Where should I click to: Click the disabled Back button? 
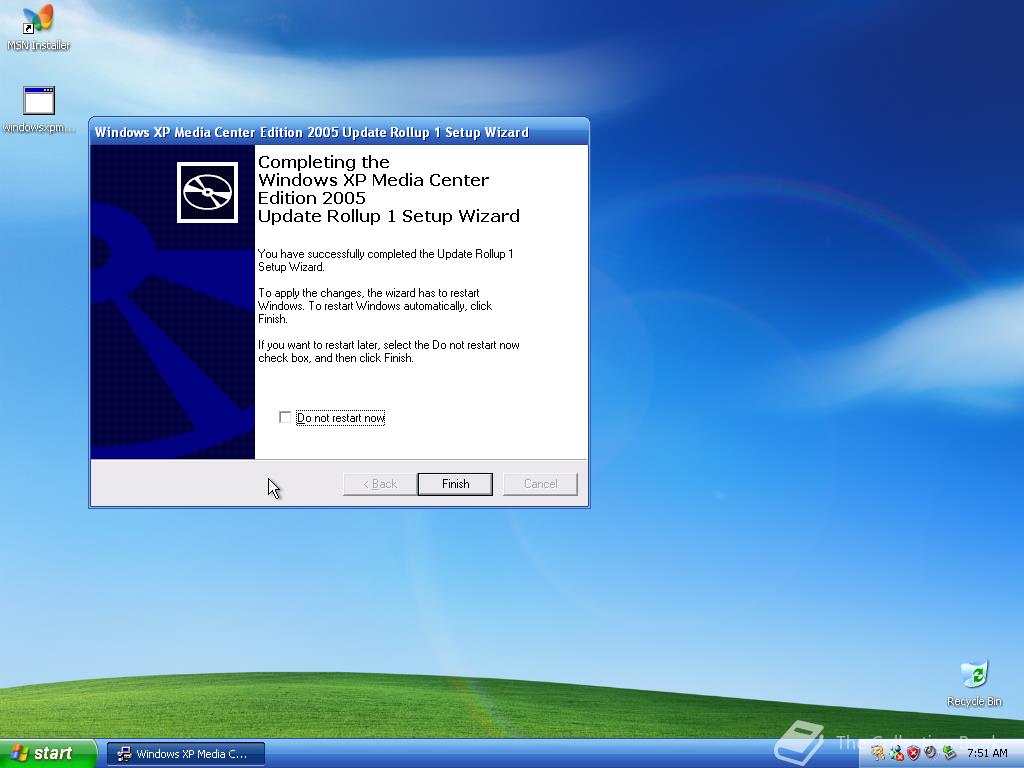point(378,484)
